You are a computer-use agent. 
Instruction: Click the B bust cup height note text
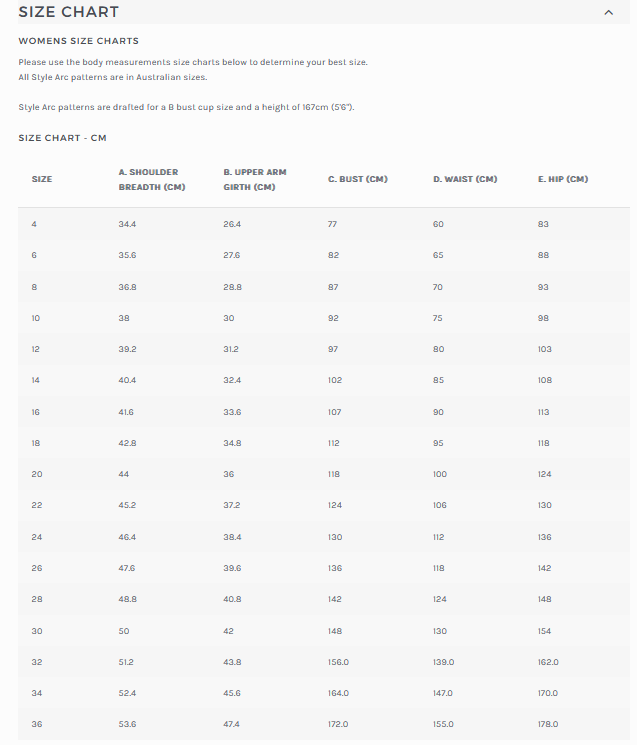point(187,106)
